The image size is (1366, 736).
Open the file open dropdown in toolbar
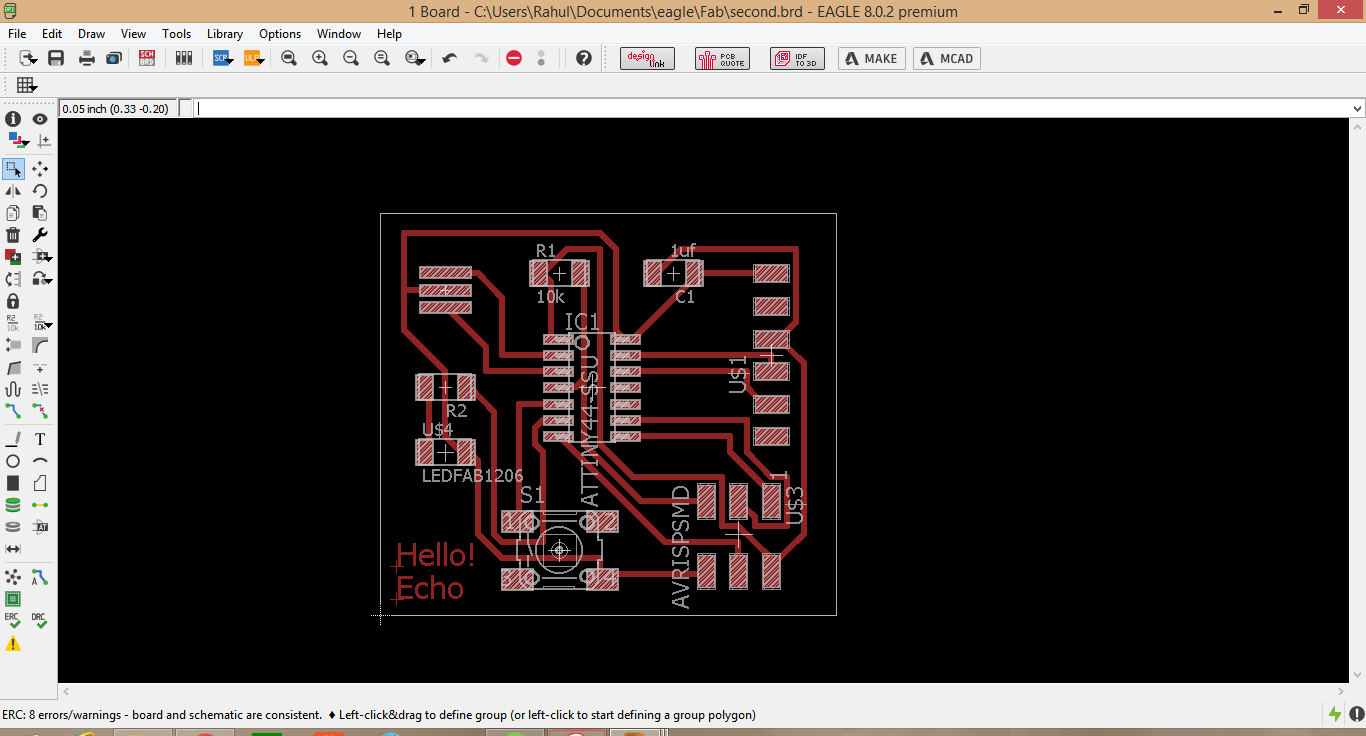pos(28,59)
